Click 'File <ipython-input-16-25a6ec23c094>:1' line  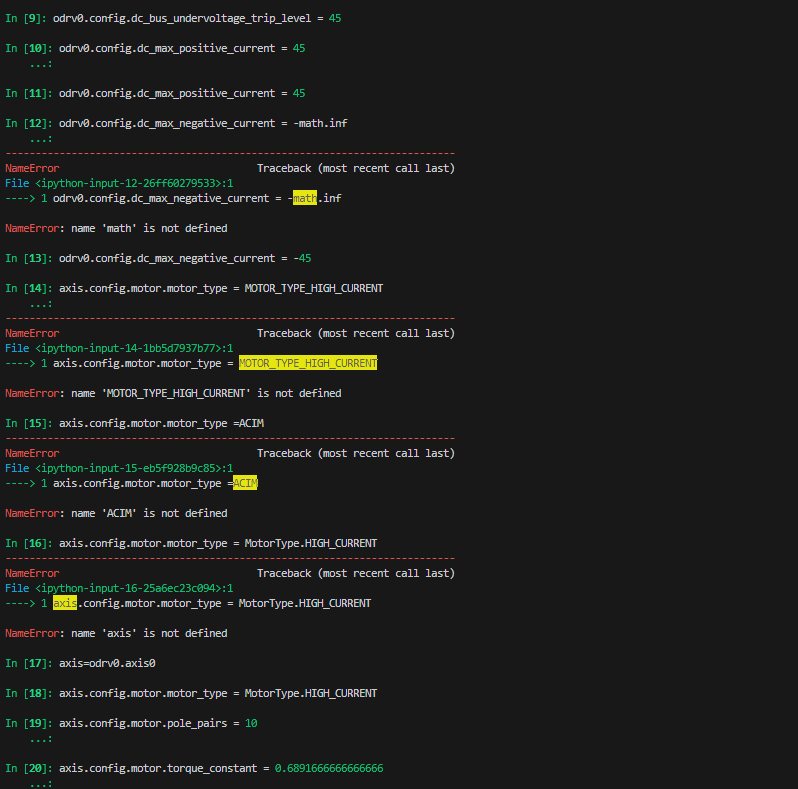119,588
